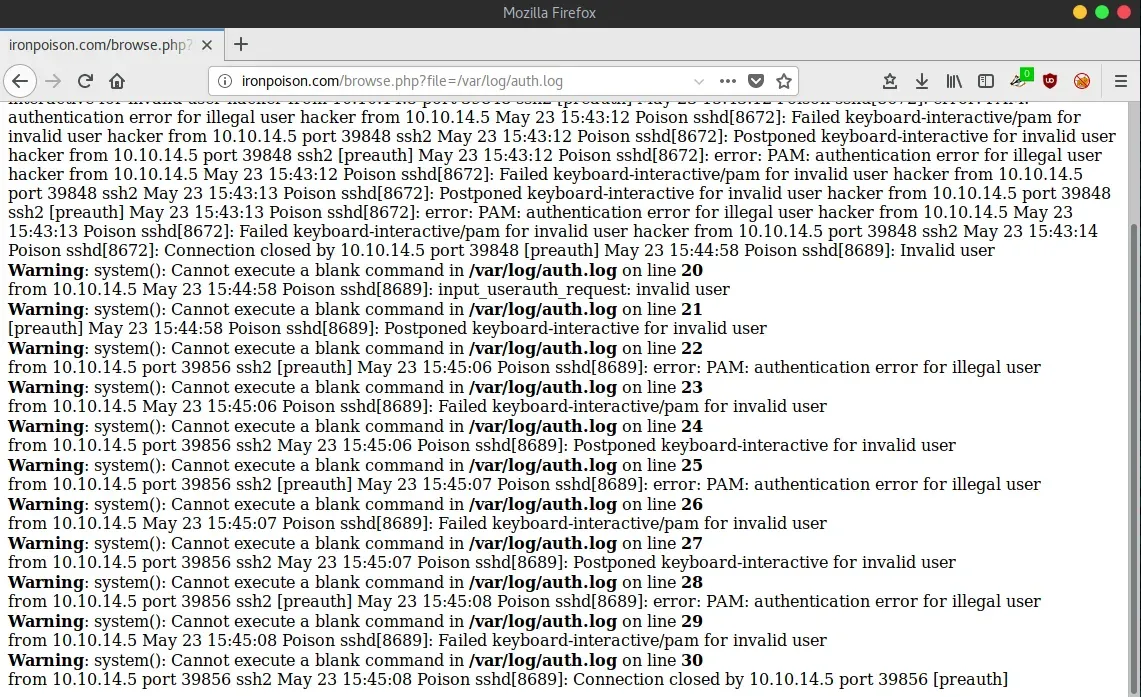1141x697 pixels.
Task: Click the page's vertical scrollbar
Action: pyautogui.click(x=1132, y=400)
